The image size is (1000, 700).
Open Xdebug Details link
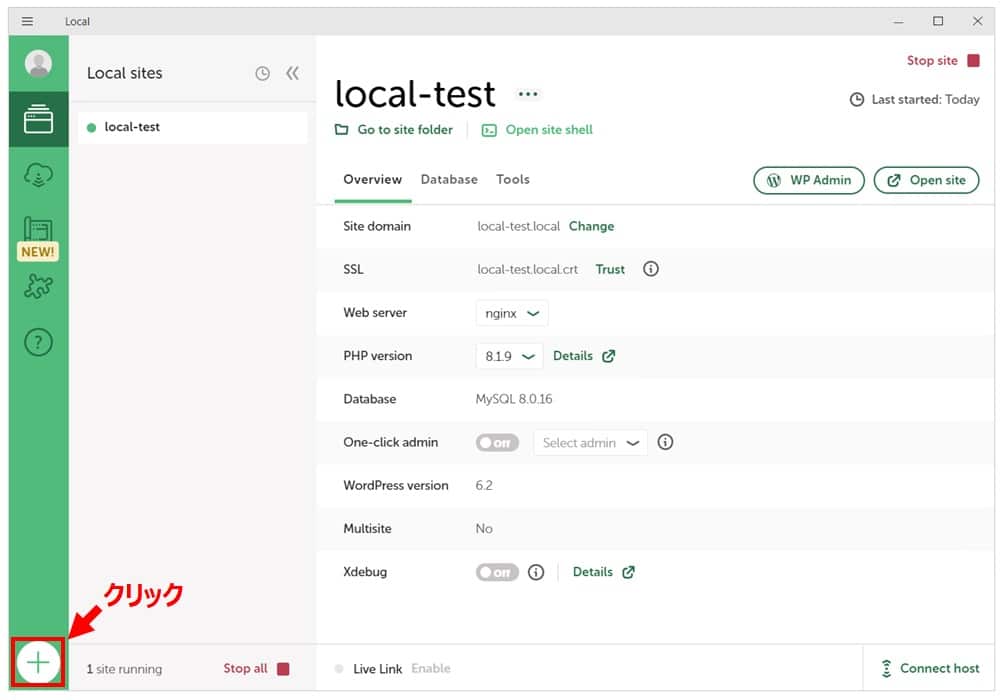(x=603, y=572)
